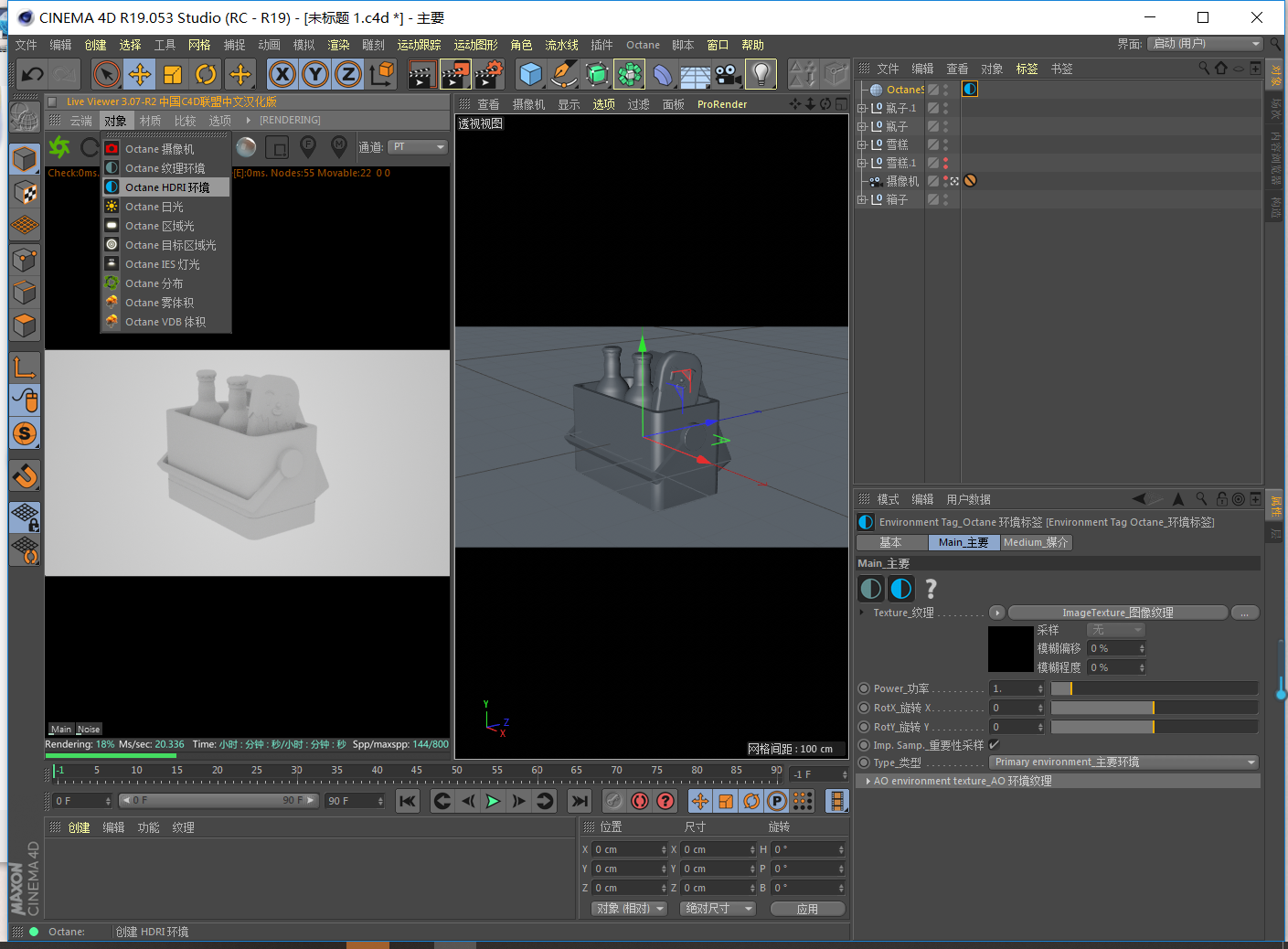The height and width of the screenshot is (949, 1288).
Task: Click the green subdivision surface generator icon
Action: click(x=597, y=74)
